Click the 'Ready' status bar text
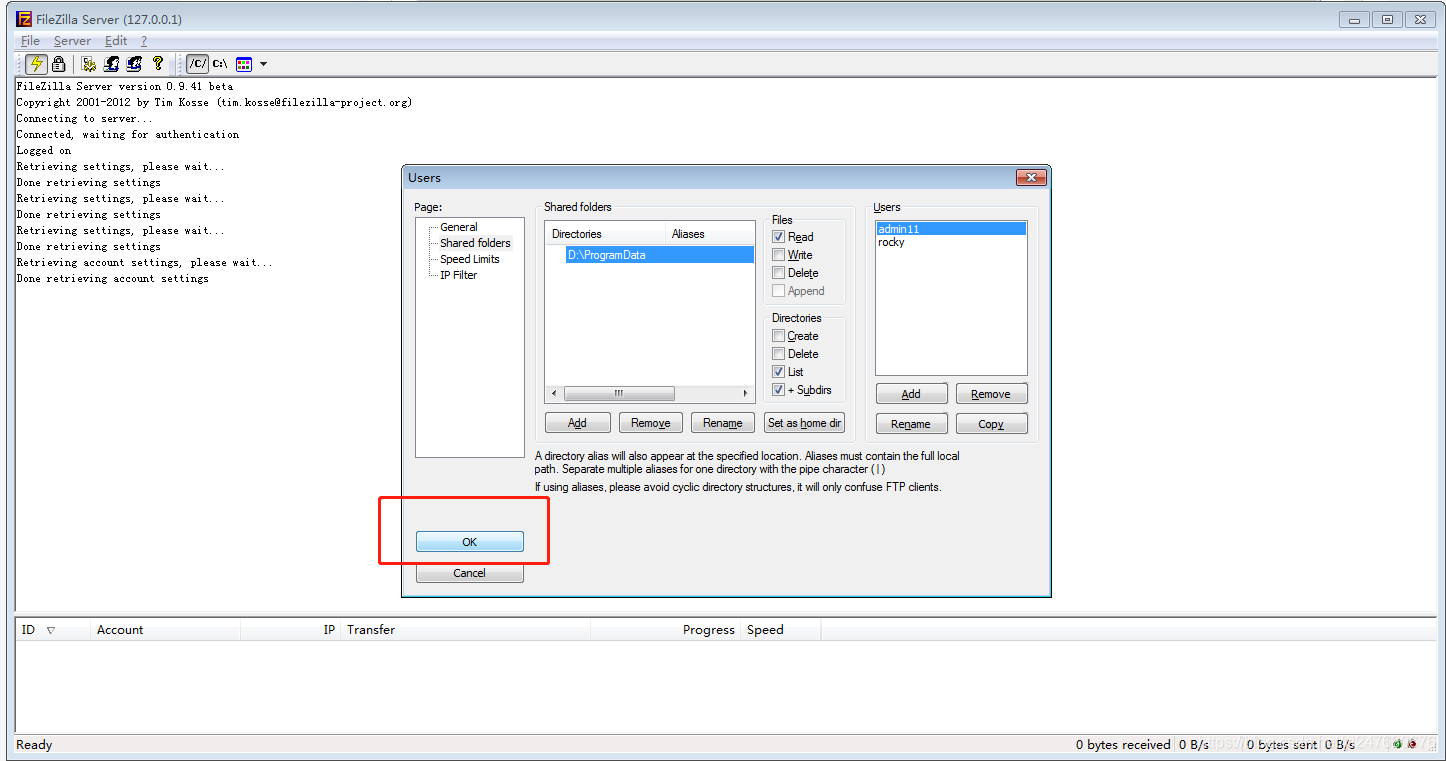The image size is (1446, 761). coord(34,745)
